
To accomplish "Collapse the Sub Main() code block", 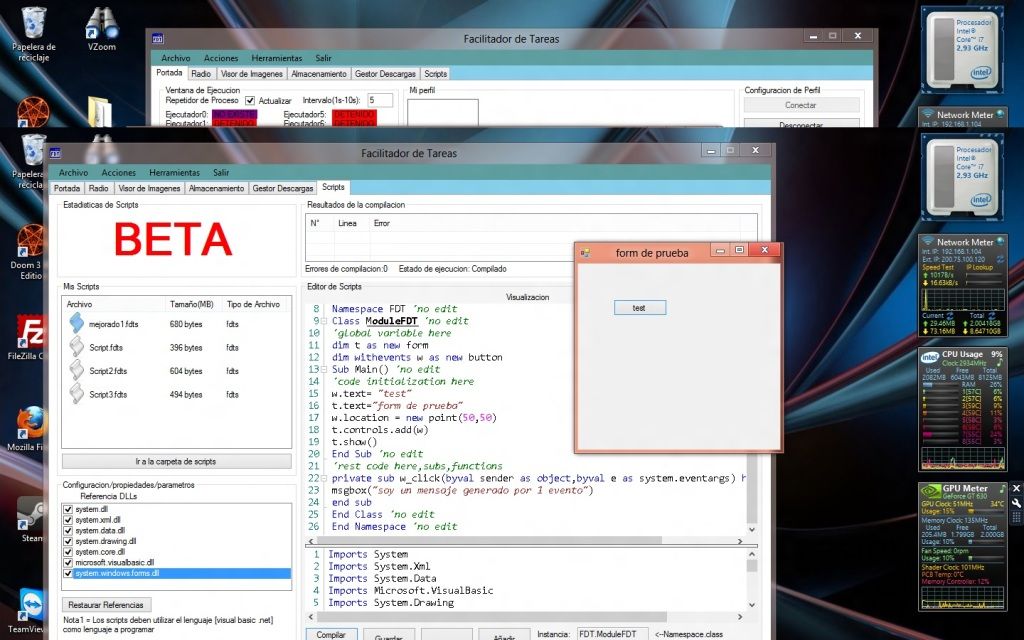I will (x=324, y=369).
